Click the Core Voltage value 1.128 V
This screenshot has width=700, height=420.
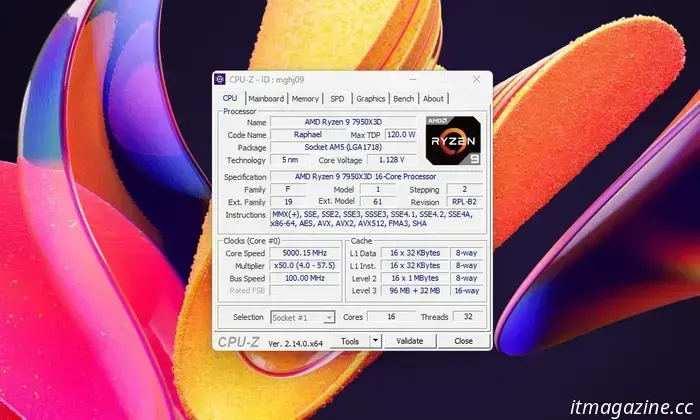tap(392, 159)
